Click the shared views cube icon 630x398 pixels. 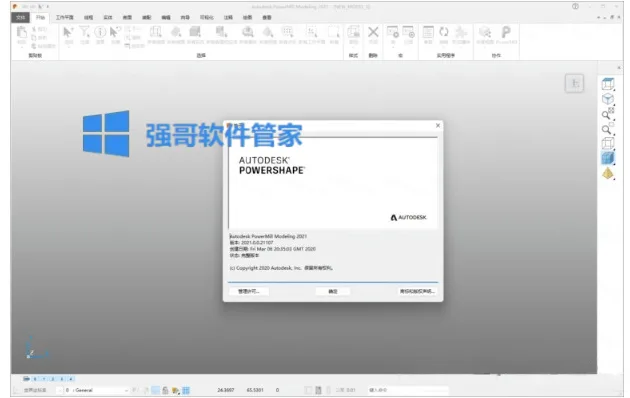pos(485,32)
